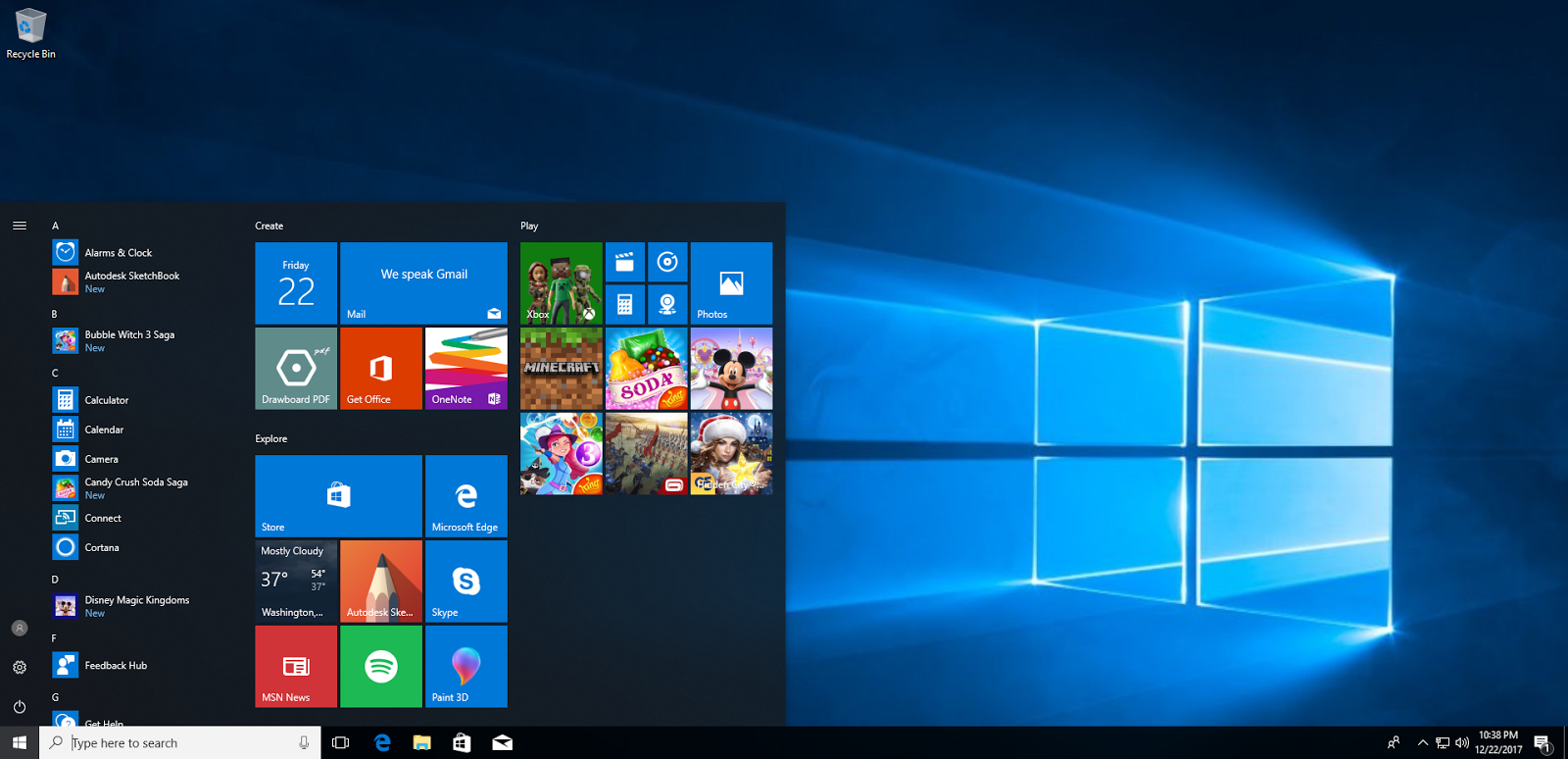
Task: Launch the Movies & TV clapperboard tile
Action: point(625,262)
